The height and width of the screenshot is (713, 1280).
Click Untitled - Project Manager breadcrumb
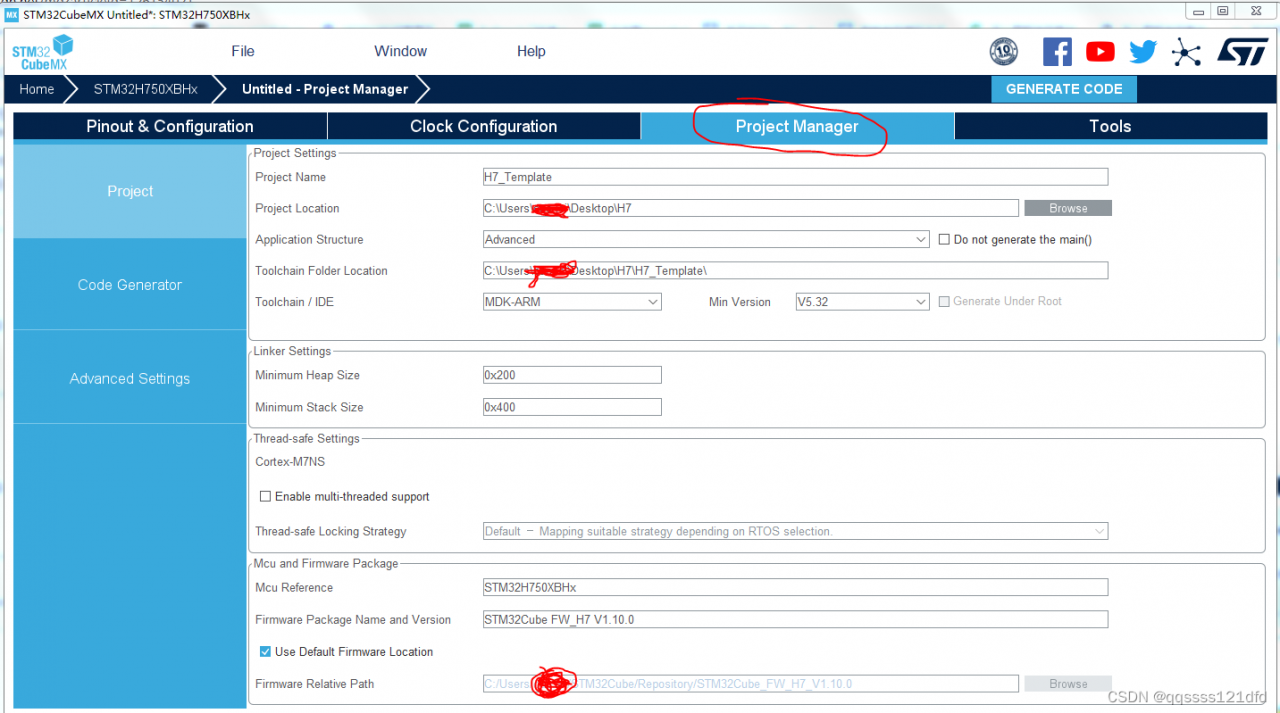(325, 89)
